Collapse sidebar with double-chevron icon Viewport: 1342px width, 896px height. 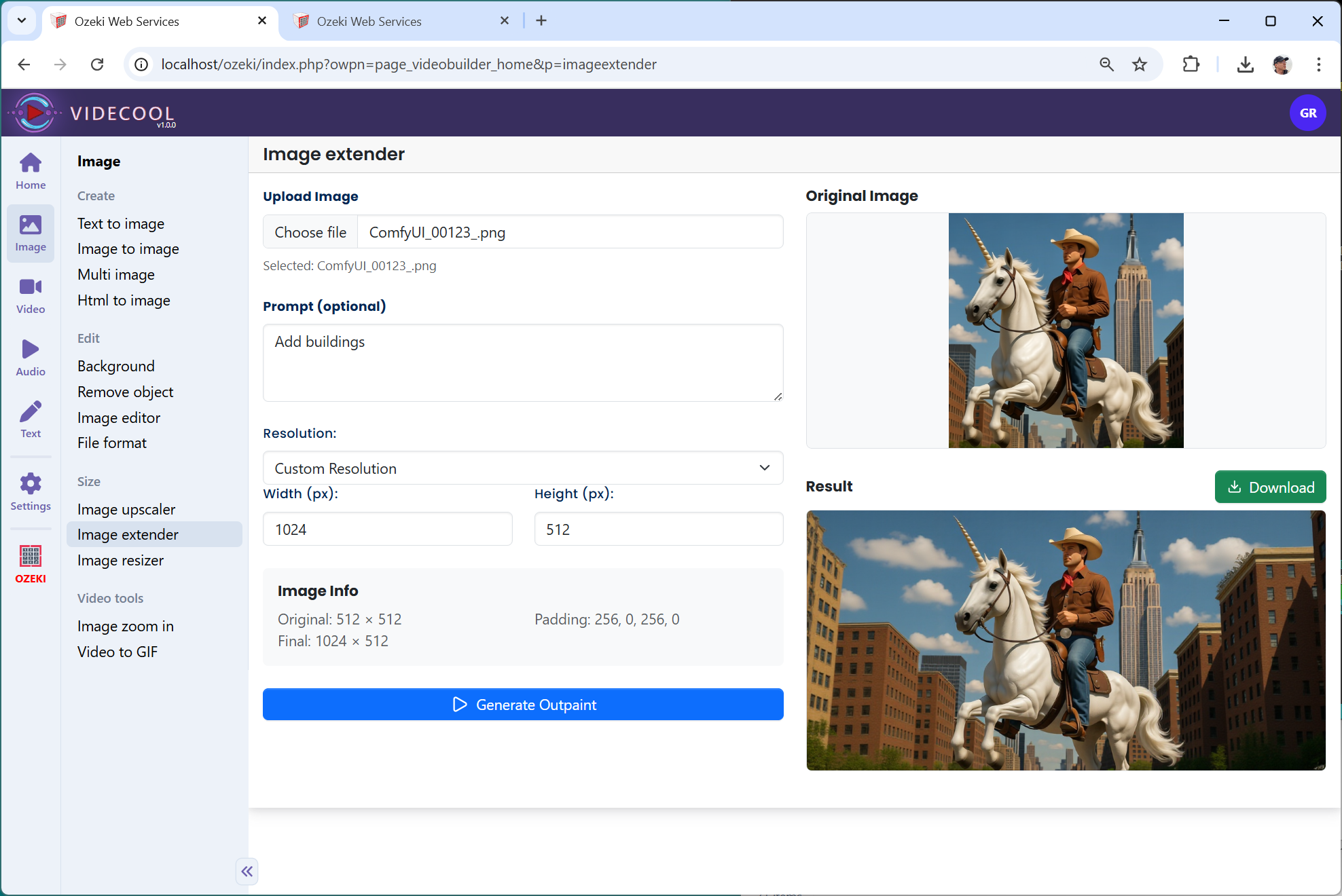tap(247, 871)
